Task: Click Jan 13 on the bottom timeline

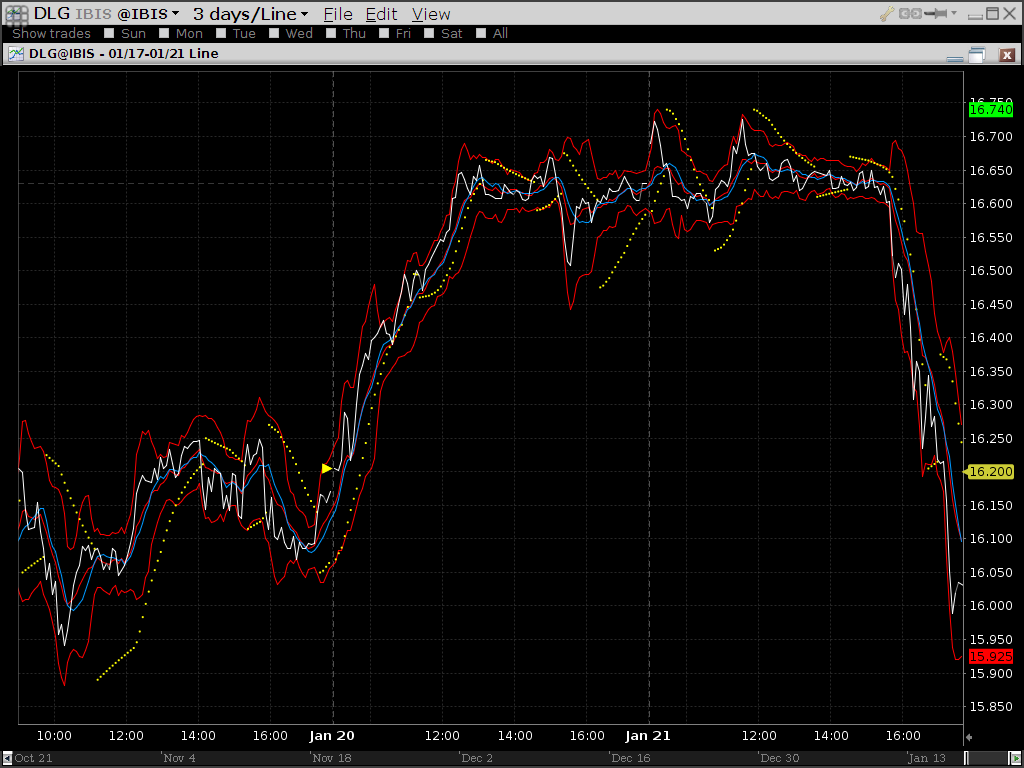Action: pos(927,758)
